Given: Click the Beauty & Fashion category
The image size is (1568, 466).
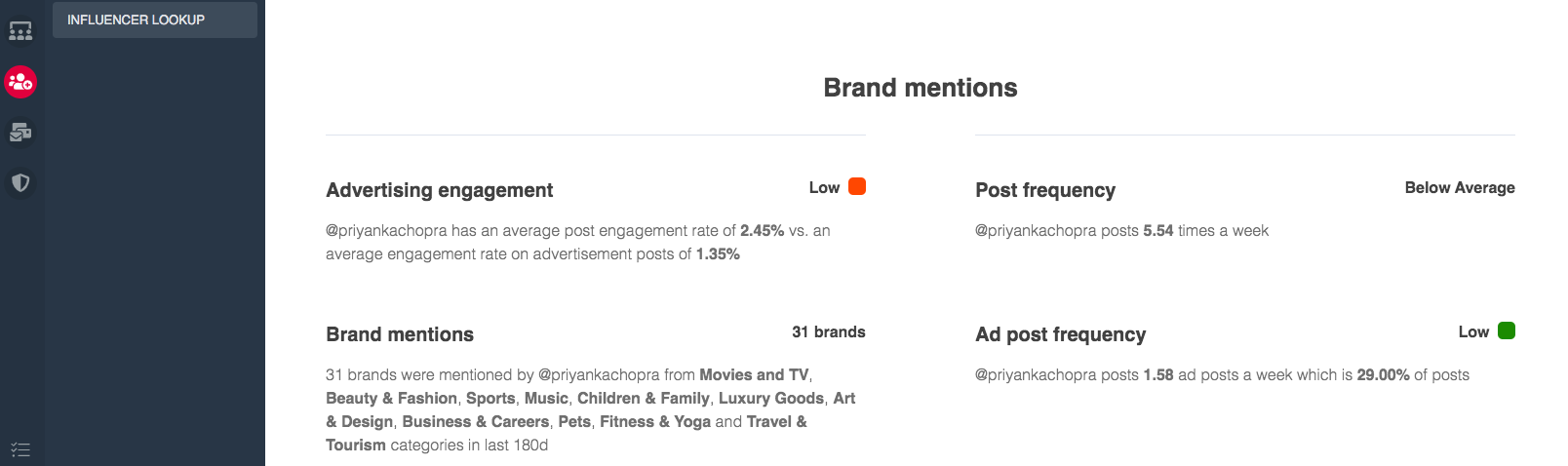Looking at the screenshot, I should 391,398.
